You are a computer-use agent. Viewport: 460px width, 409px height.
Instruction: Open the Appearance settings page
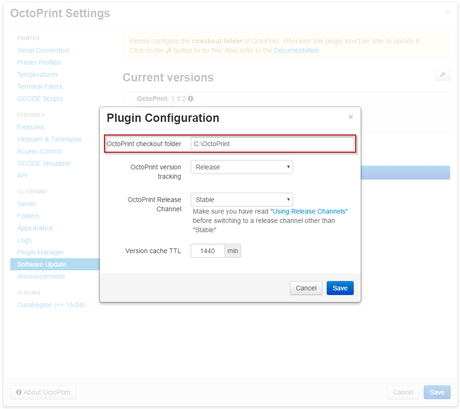point(35,228)
